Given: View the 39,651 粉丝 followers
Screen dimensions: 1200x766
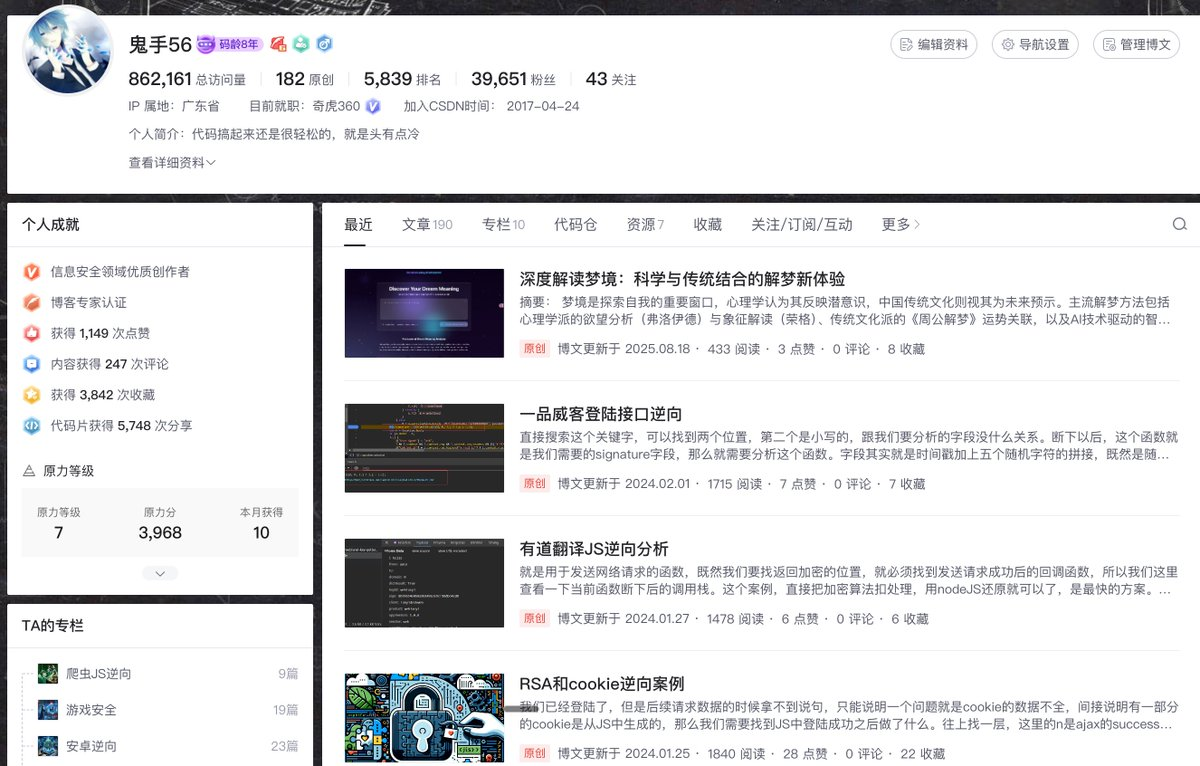Looking at the screenshot, I should pyautogui.click(x=513, y=79).
